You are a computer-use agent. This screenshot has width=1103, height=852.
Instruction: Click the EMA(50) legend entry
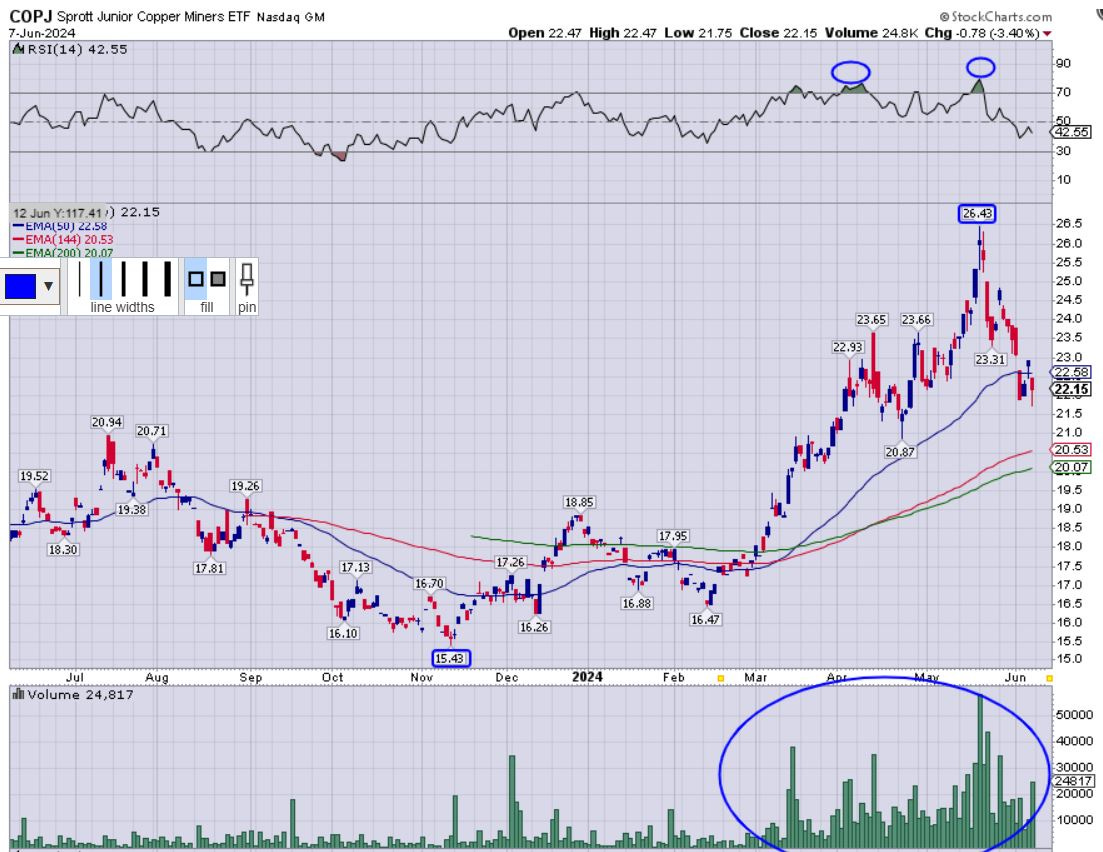66,226
